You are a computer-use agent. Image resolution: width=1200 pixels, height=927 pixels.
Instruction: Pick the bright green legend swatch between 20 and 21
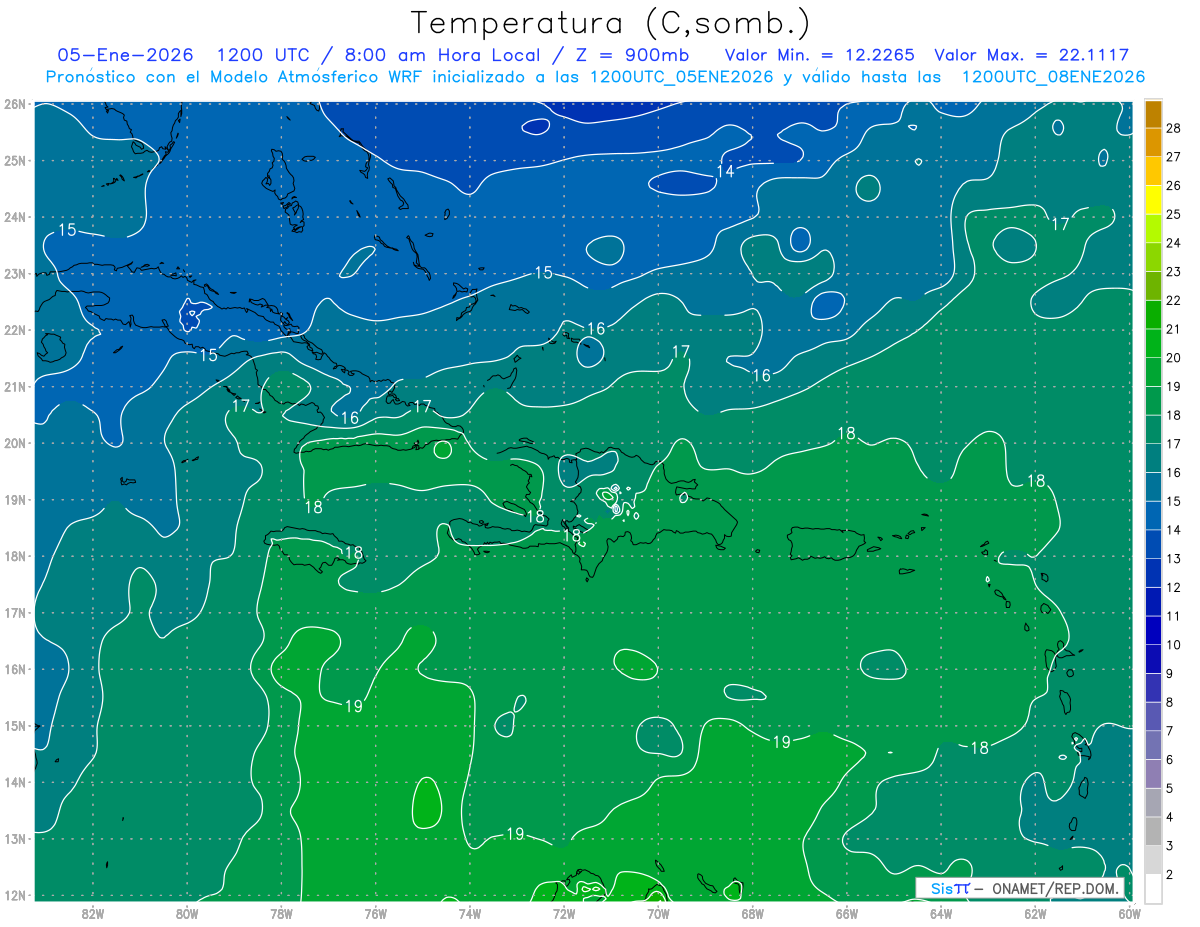click(1153, 343)
